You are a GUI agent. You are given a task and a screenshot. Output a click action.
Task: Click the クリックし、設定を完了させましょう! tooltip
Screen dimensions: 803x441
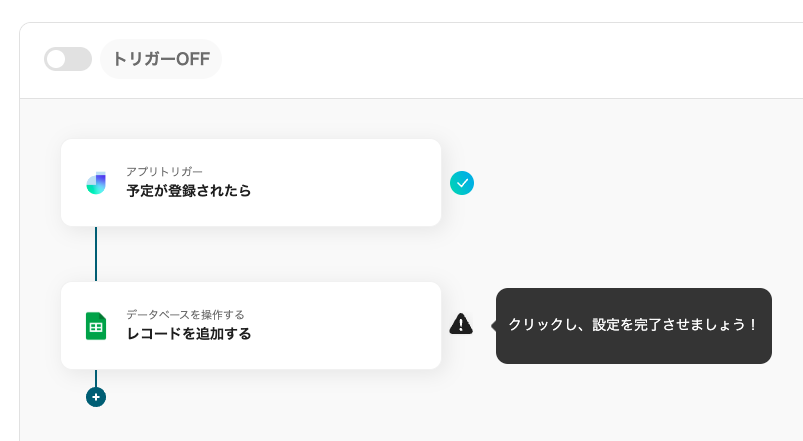(634, 325)
